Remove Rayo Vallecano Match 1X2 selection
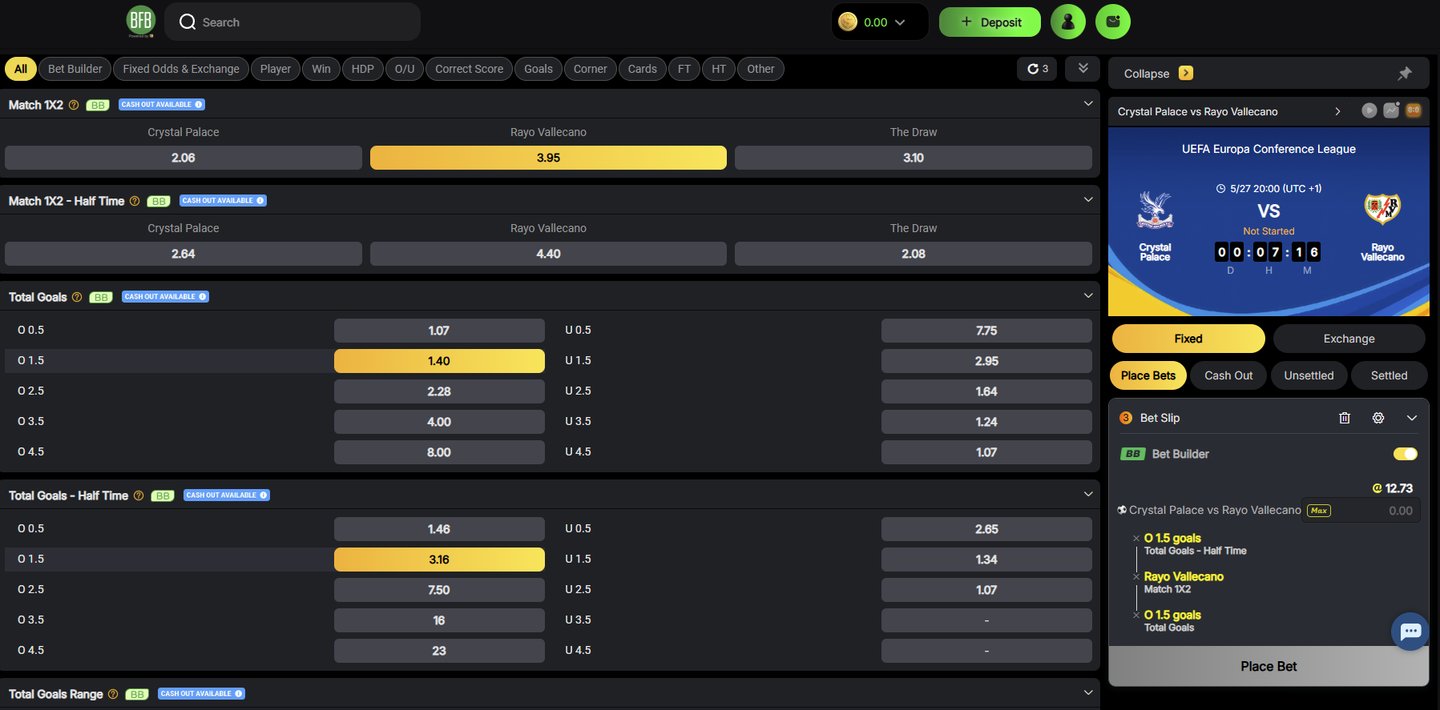This screenshot has height=710, width=1440. pos(1136,577)
